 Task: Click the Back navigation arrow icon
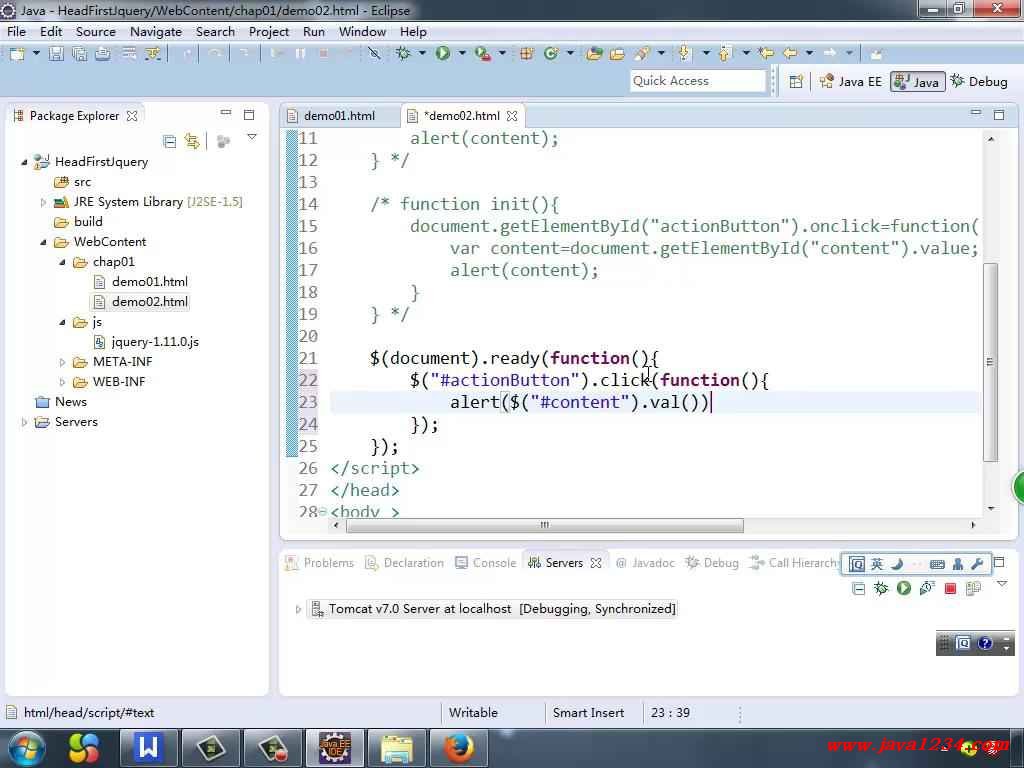[x=790, y=54]
